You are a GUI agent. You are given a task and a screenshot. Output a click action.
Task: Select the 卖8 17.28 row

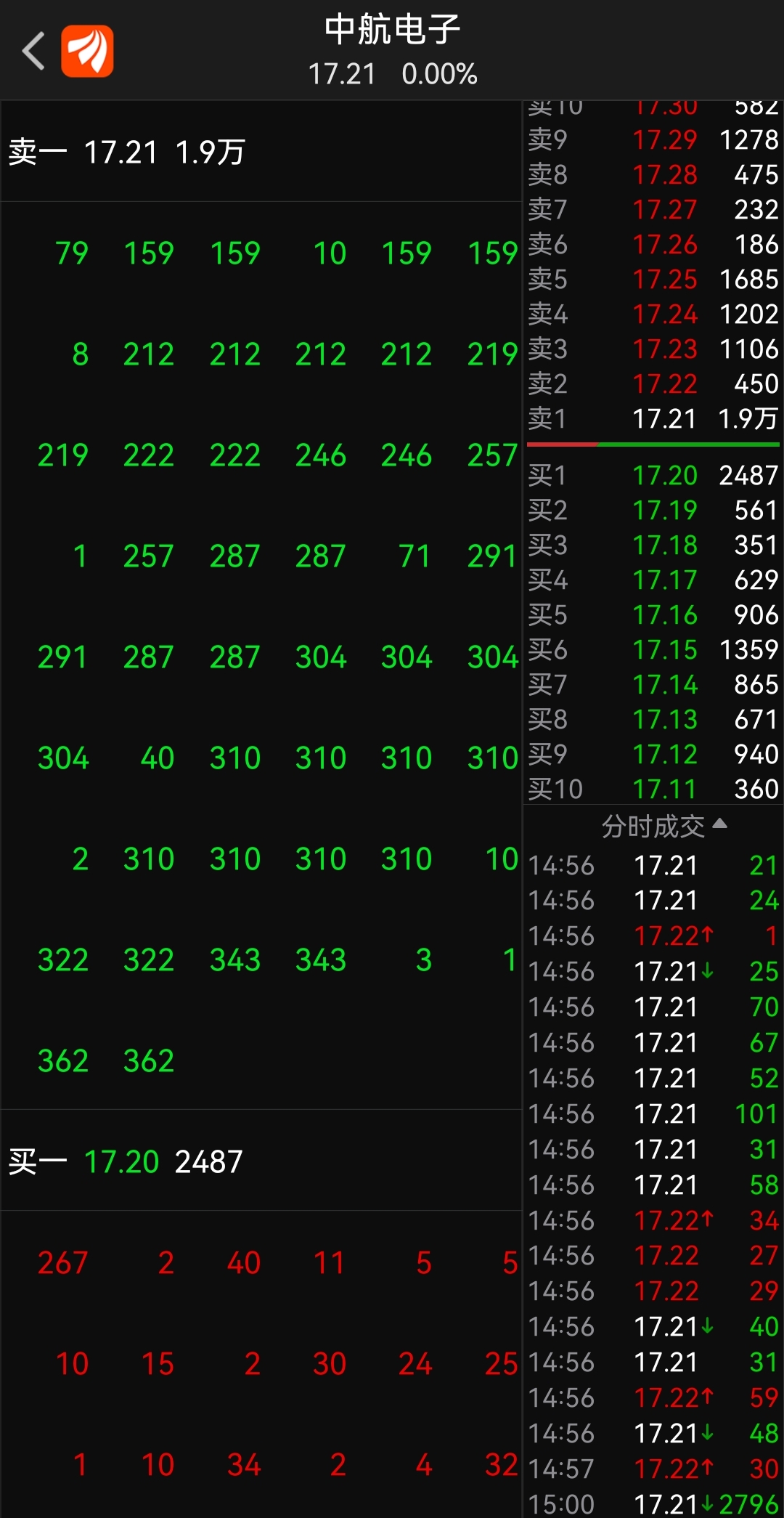pyautogui.click(x=653, y=174)
